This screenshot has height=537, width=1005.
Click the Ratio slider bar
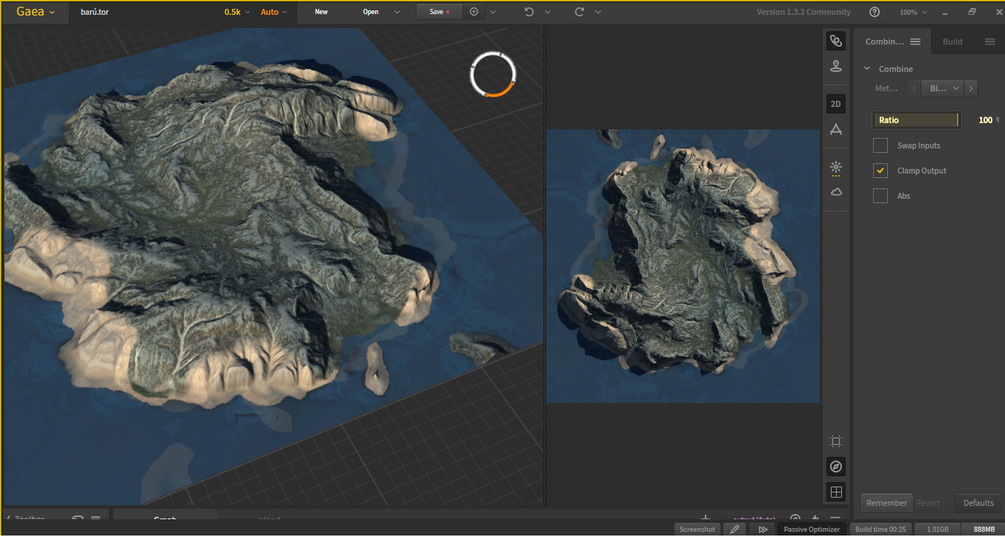915,120
